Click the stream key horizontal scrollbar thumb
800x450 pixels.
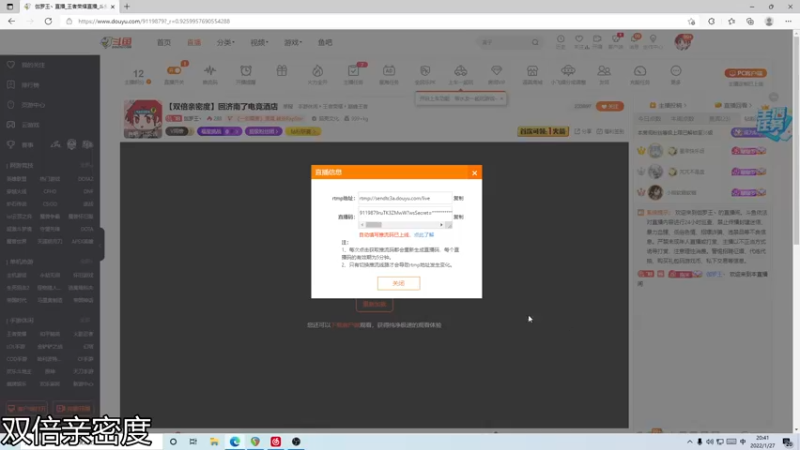tap(373, 225)
